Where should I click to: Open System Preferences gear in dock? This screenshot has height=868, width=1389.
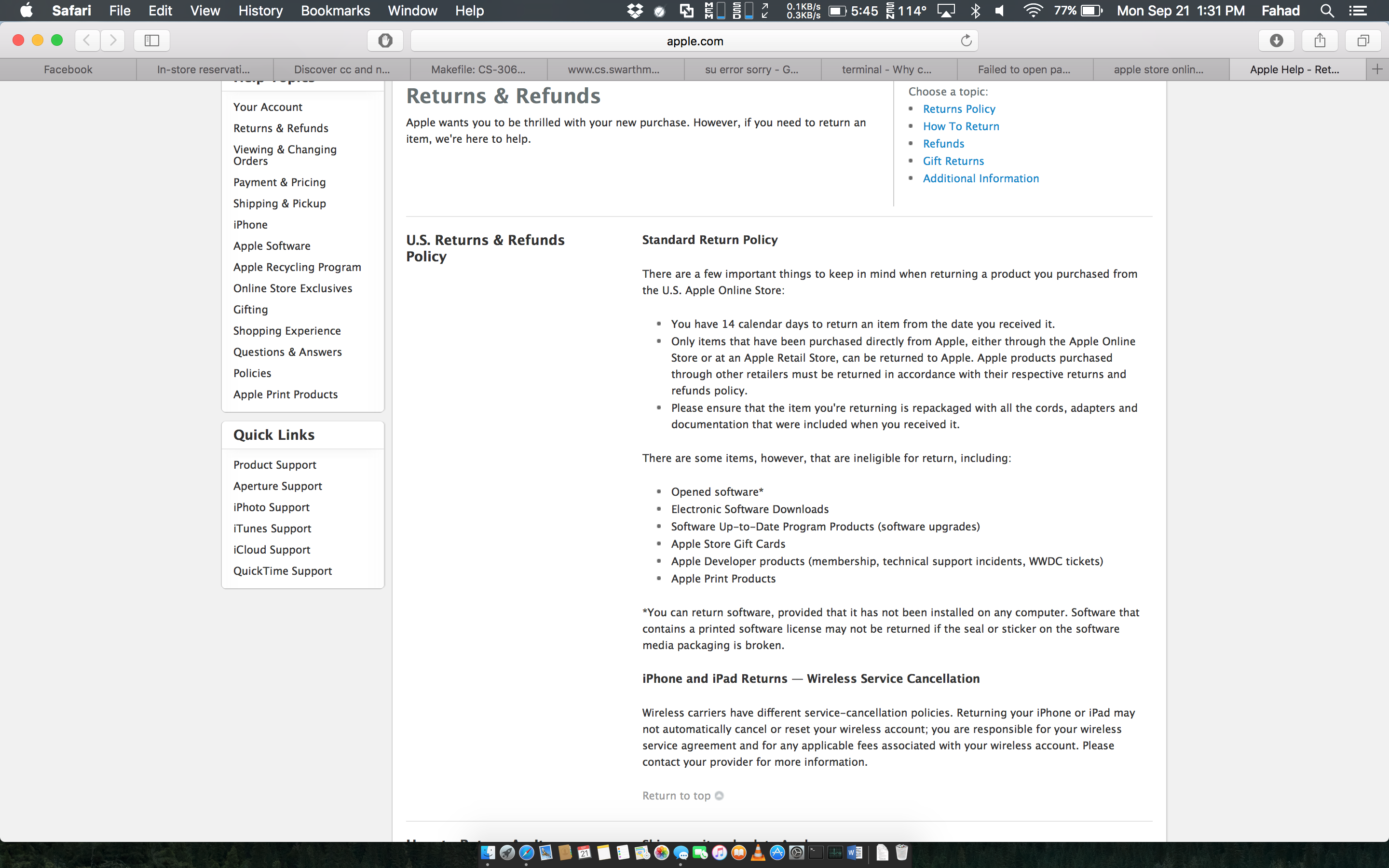pyautogui.click(x=797, y=853)
